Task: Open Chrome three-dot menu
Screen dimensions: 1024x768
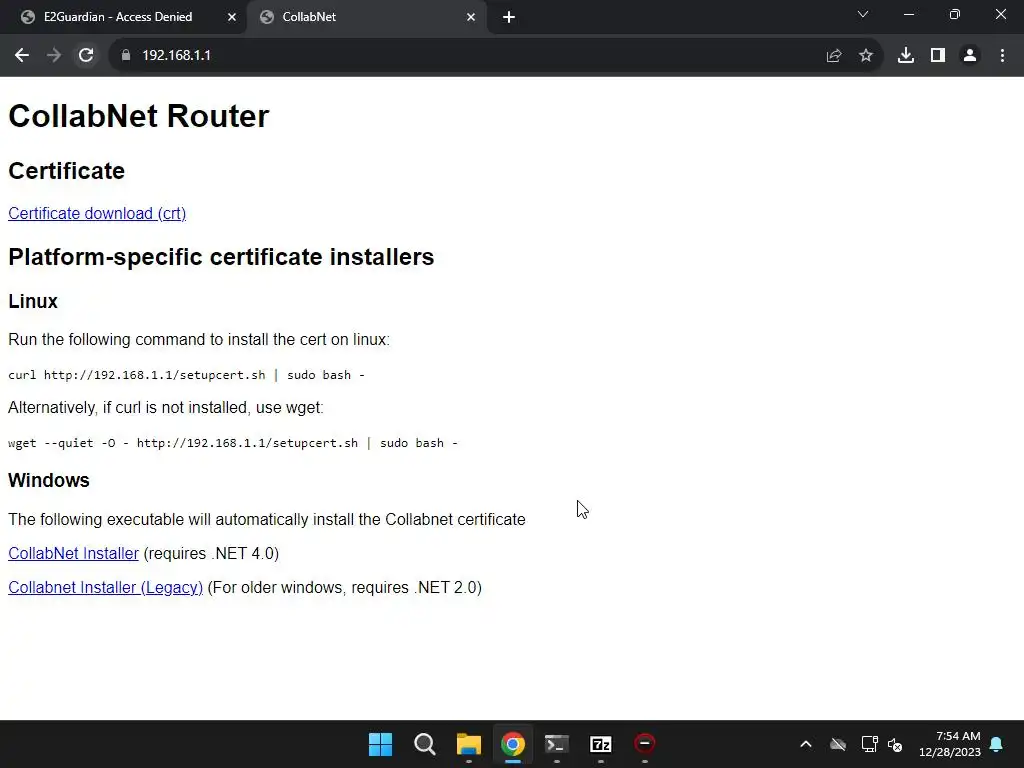Action: tap(1002, 56)
